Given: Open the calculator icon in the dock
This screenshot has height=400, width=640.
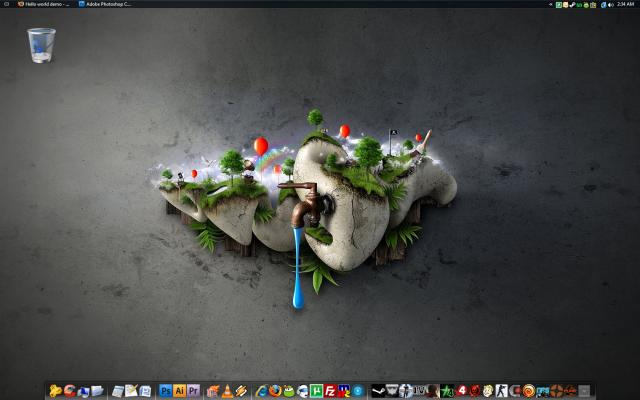Looking at the screenshot, I should coord(118,391).
